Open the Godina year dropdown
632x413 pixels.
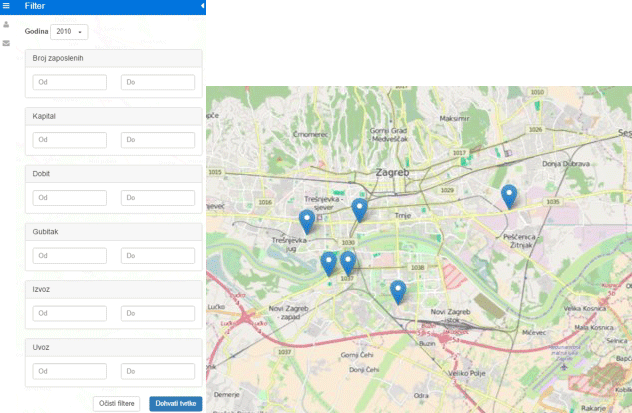(x=69, y=32)
